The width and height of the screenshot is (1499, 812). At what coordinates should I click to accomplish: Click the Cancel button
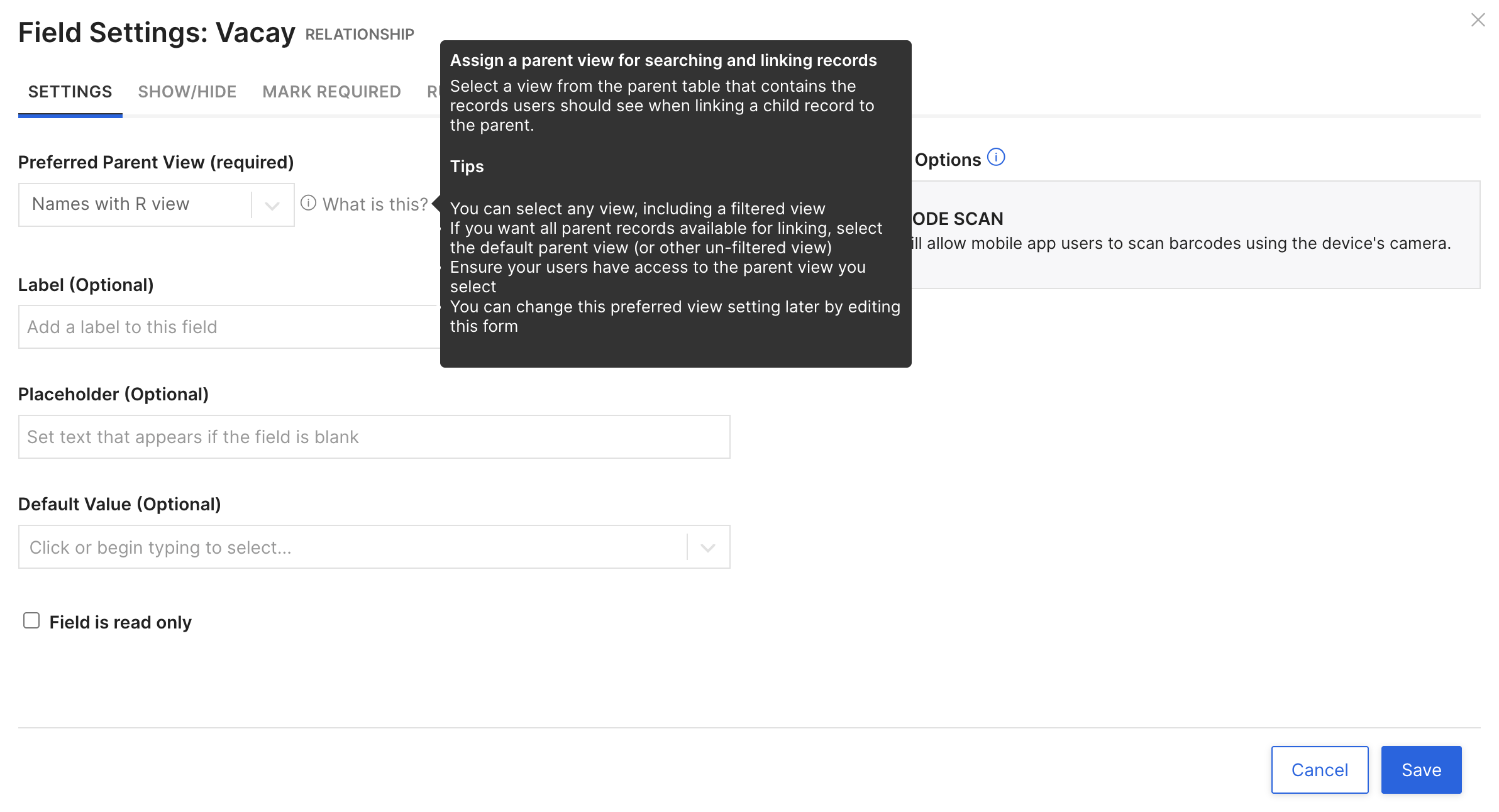(x=1320, y=770)
